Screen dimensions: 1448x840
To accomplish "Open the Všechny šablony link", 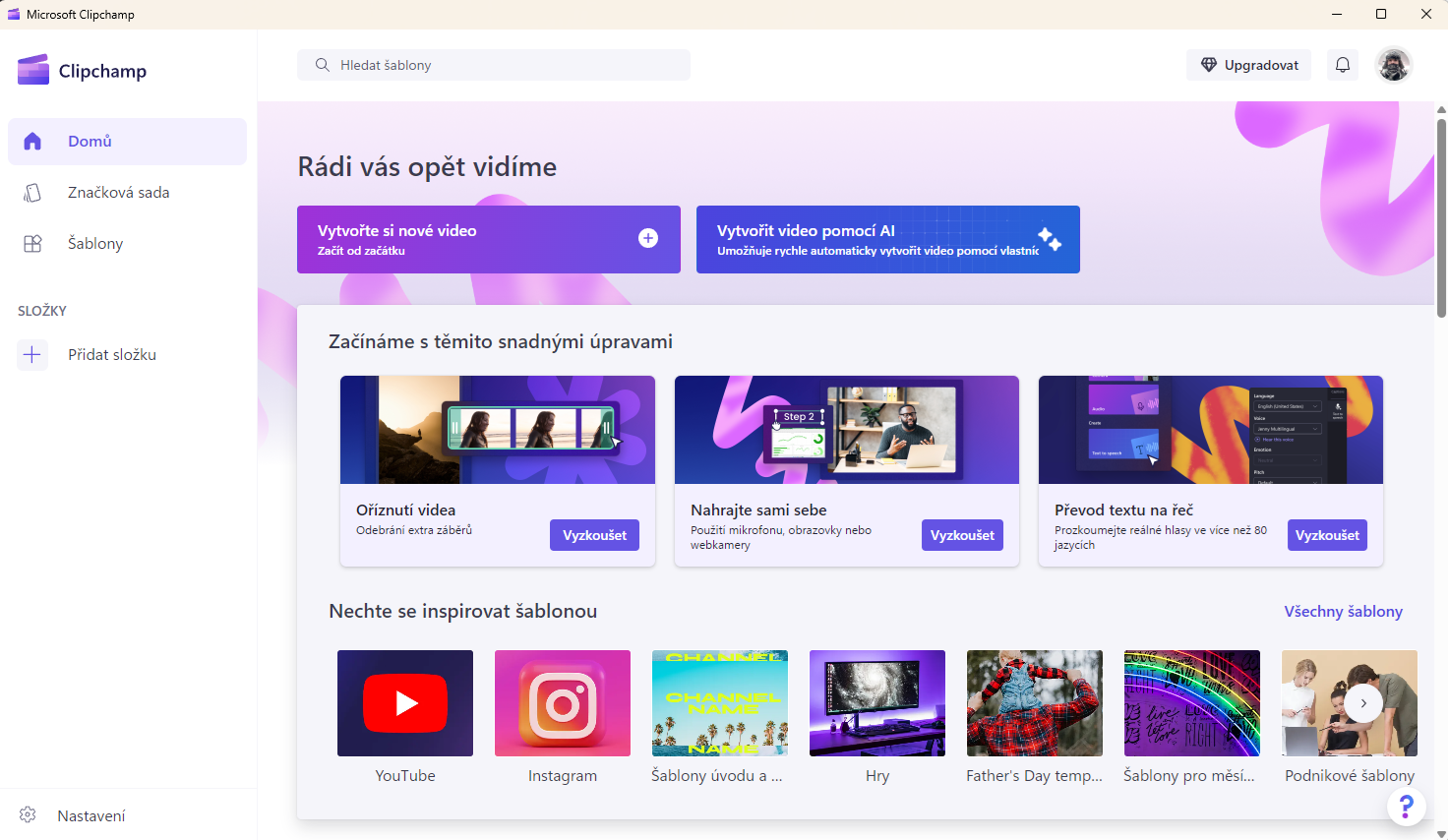I will click(1344, 612).
